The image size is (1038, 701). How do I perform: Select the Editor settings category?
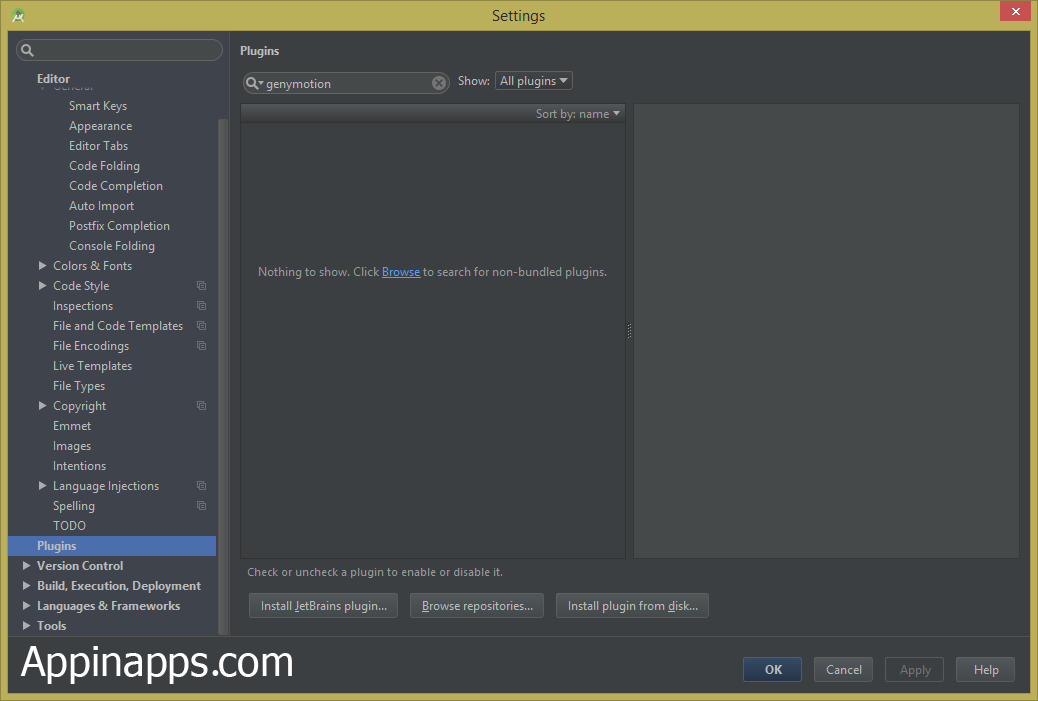(54, 79)
